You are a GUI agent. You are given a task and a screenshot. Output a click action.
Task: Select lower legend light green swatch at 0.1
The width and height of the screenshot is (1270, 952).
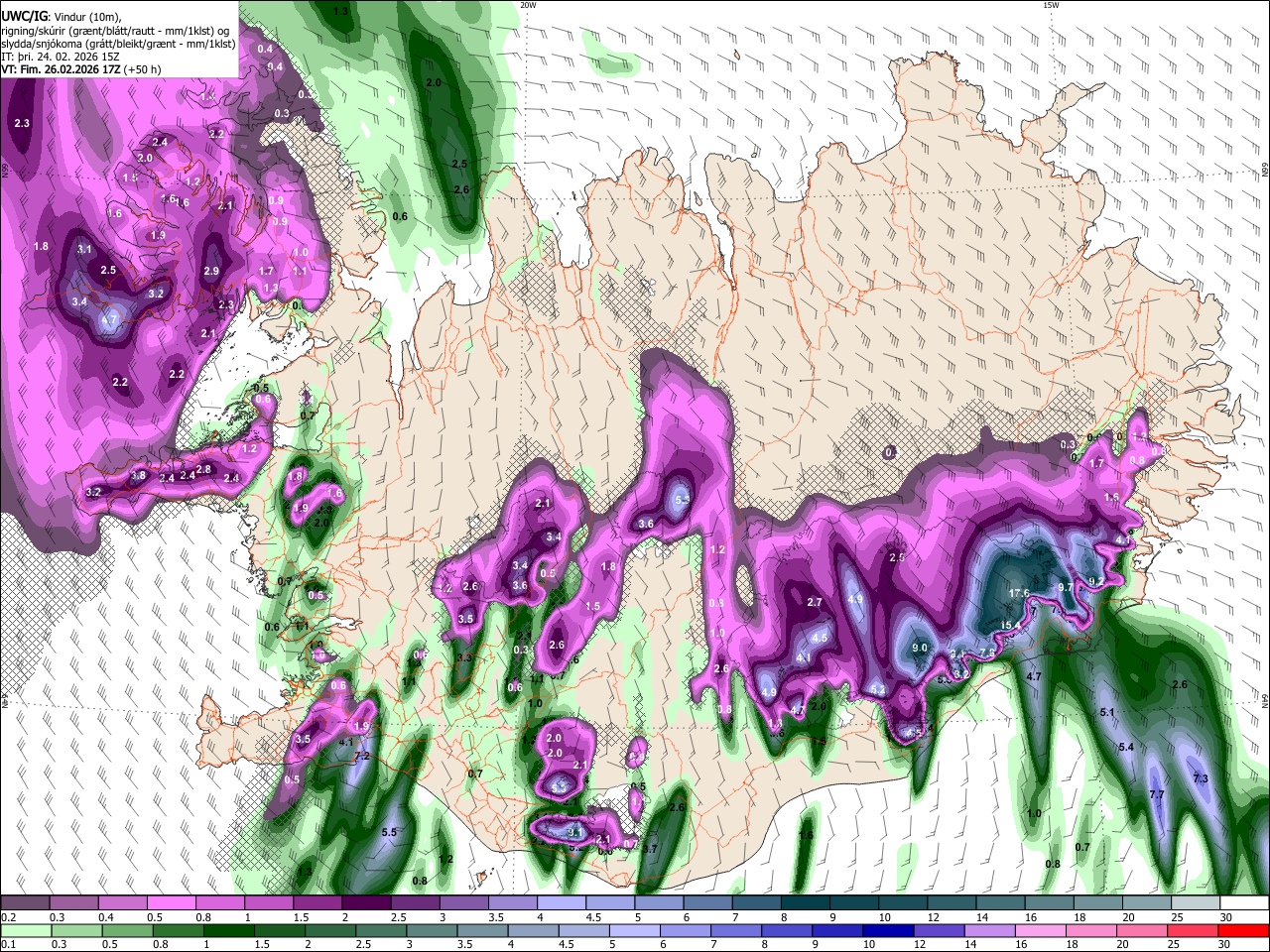coord(27,930)
